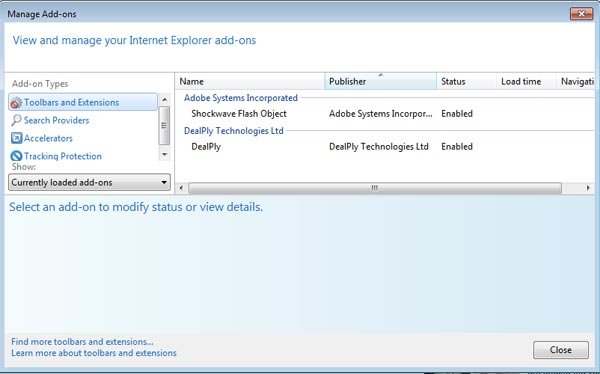Click the Adobe Systems Incorpor... publisher cell

coord(380,114)
